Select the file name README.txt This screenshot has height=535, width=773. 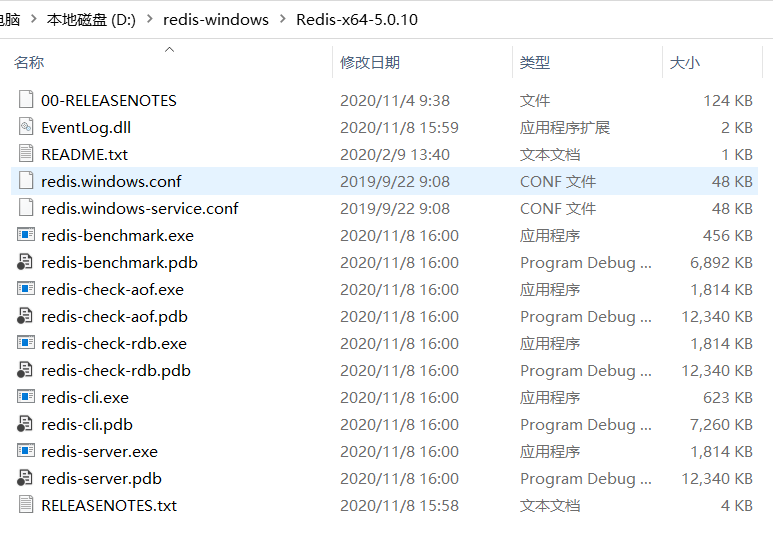click(x=84, y=155)
